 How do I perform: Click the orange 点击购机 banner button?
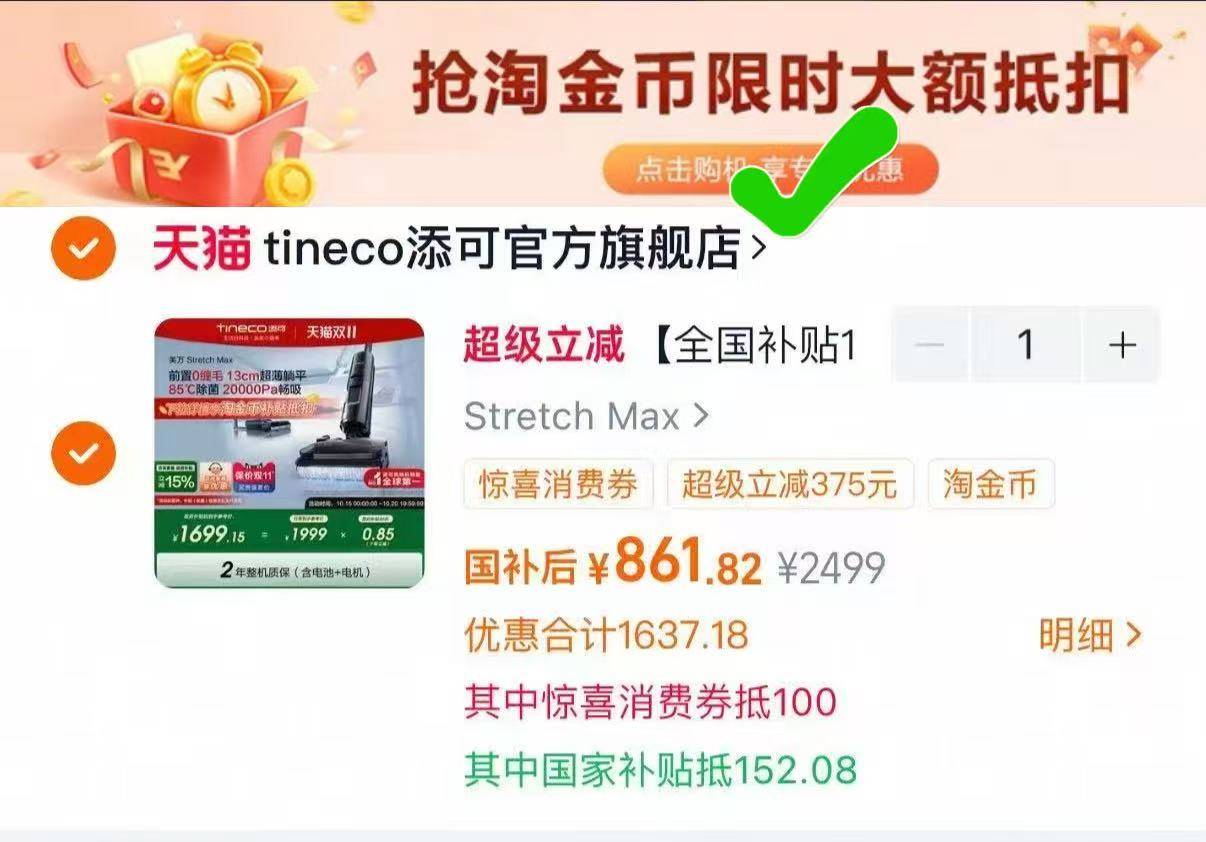click(770, 169)
